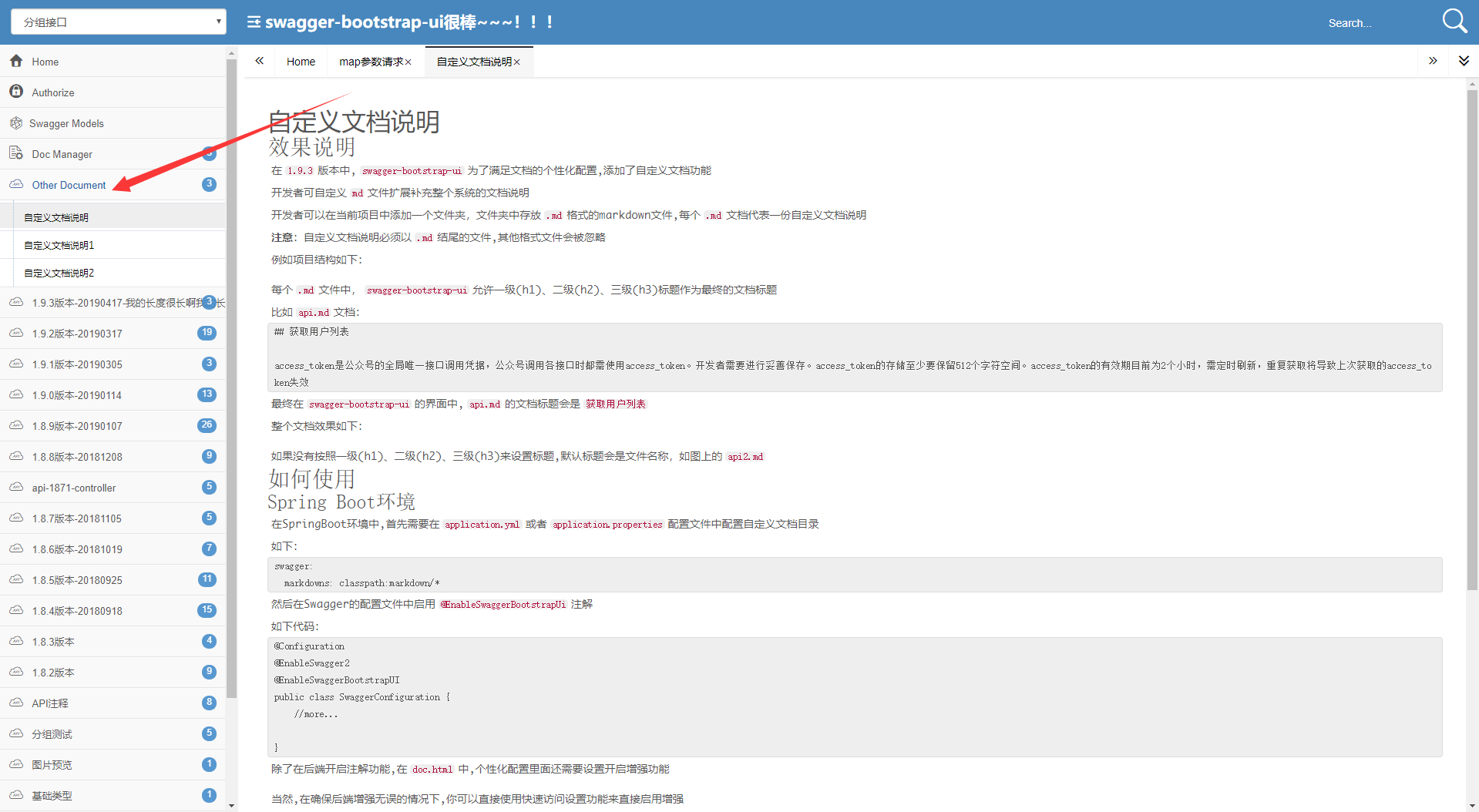Click the Home house icon
The height and width of the screenshot is (812, 1479).
click(16, 61)
